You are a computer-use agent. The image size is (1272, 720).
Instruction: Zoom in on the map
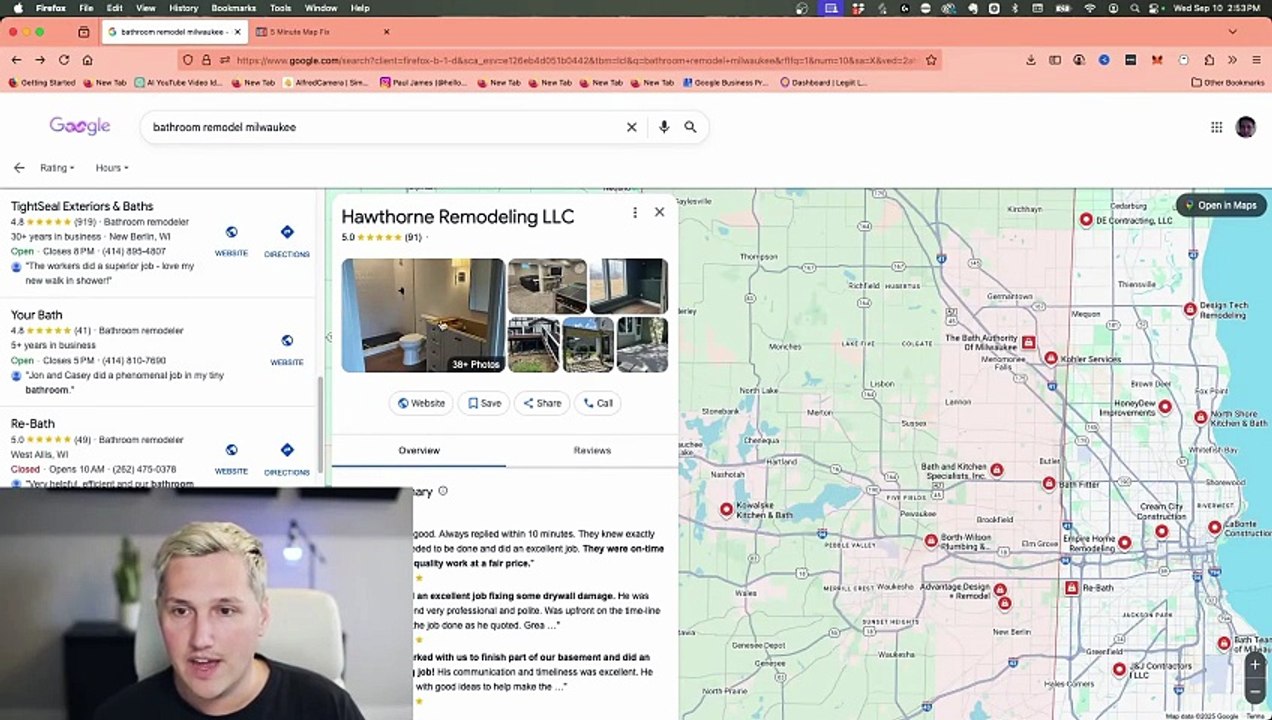point(1255,664)
